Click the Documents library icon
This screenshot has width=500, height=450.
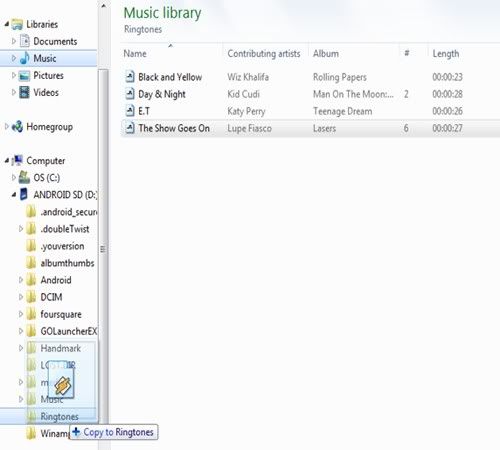click(x=25, y=41)
